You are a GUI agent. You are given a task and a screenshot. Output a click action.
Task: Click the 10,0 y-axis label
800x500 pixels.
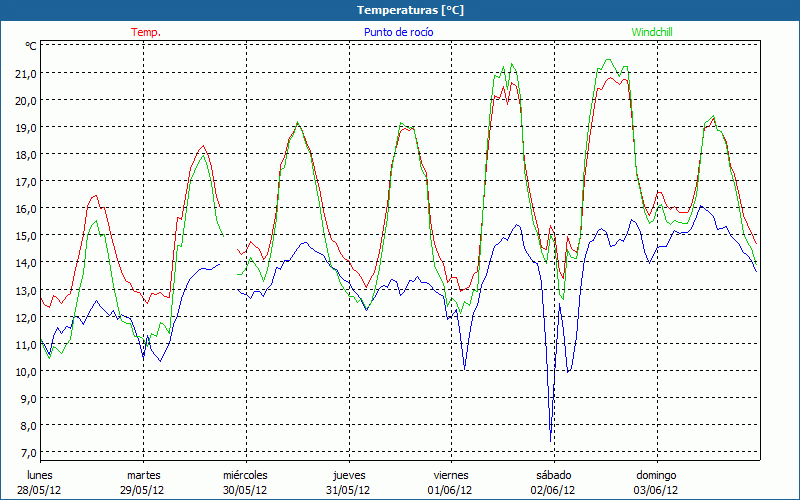tap(25, 371)
